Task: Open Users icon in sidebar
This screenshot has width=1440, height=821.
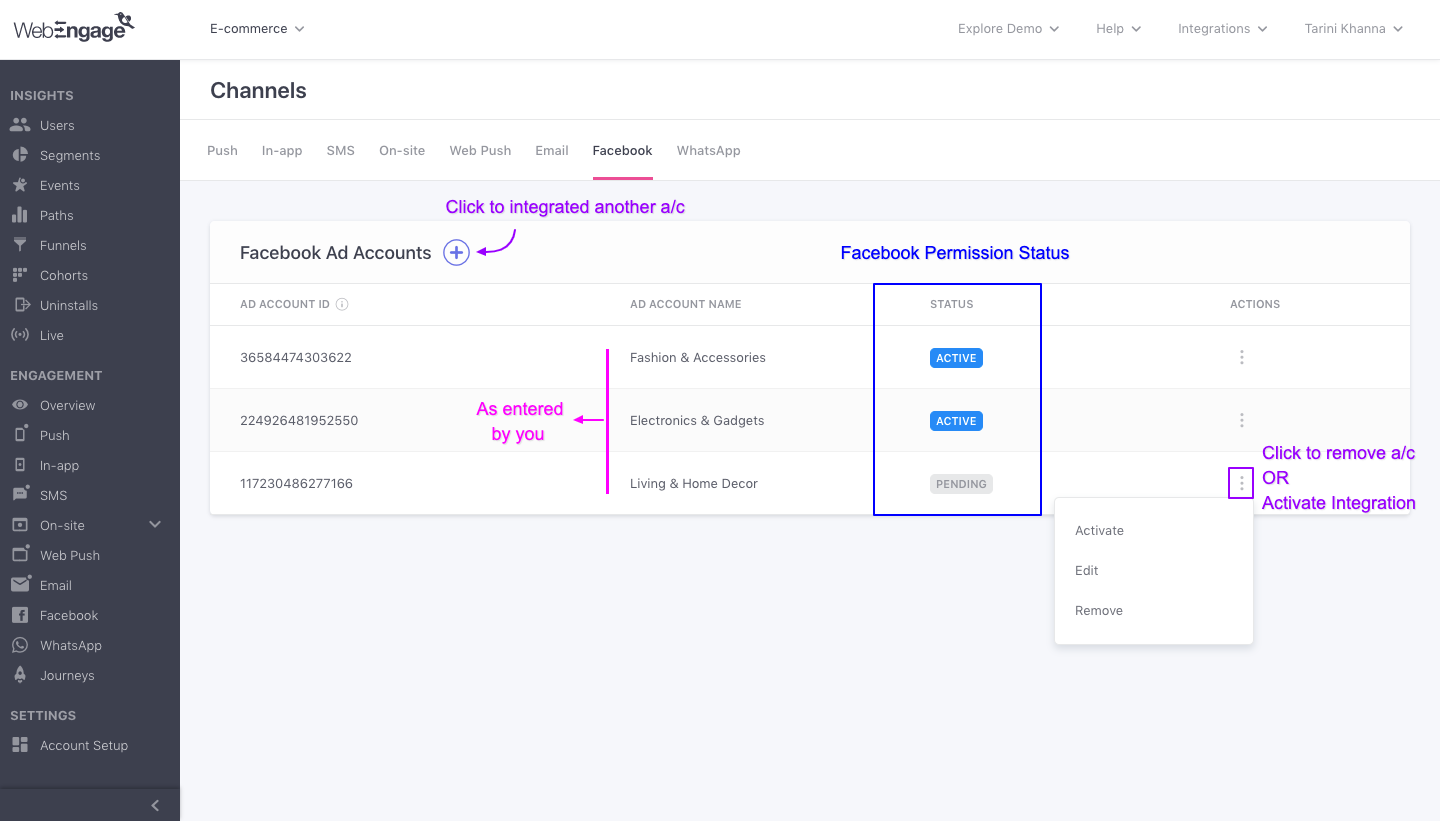Action: pos(20,125)
